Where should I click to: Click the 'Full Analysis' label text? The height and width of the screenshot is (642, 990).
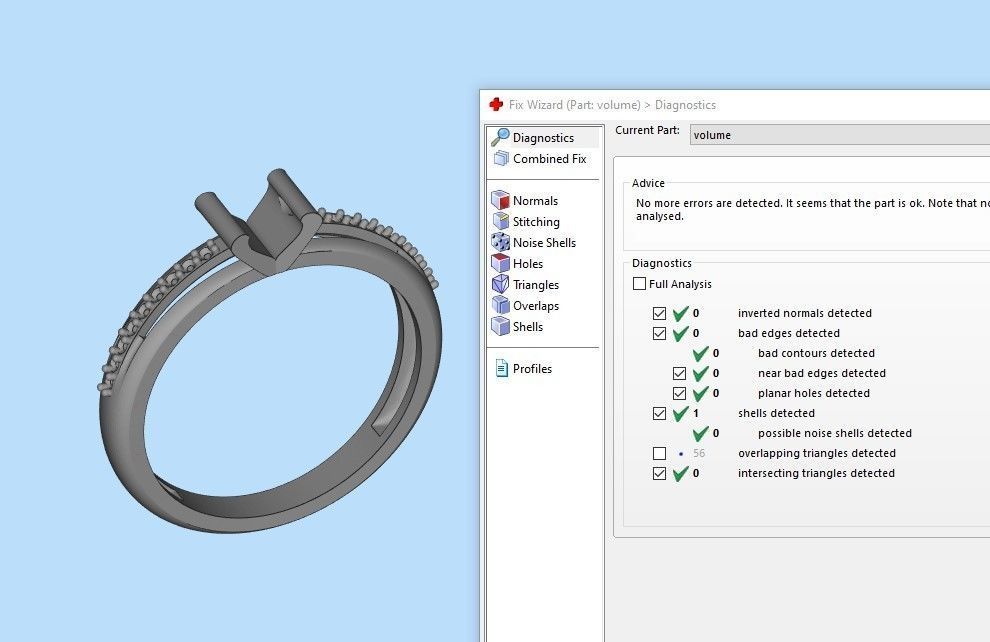click(x=680, y=284)
